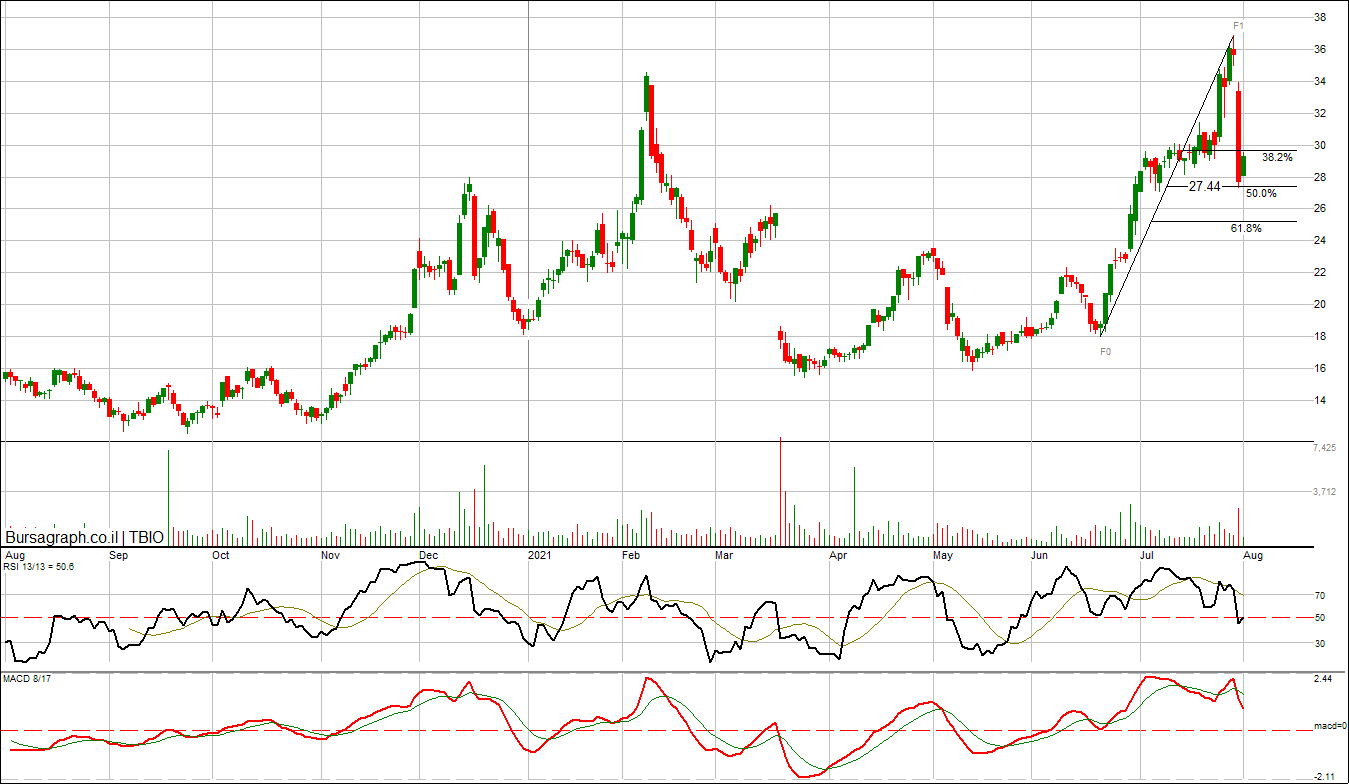This screenshot has height=784, width=1349.
Task: Click the Sep month label on the time axis
Action: pyautogui.click(x=118, y=554)
